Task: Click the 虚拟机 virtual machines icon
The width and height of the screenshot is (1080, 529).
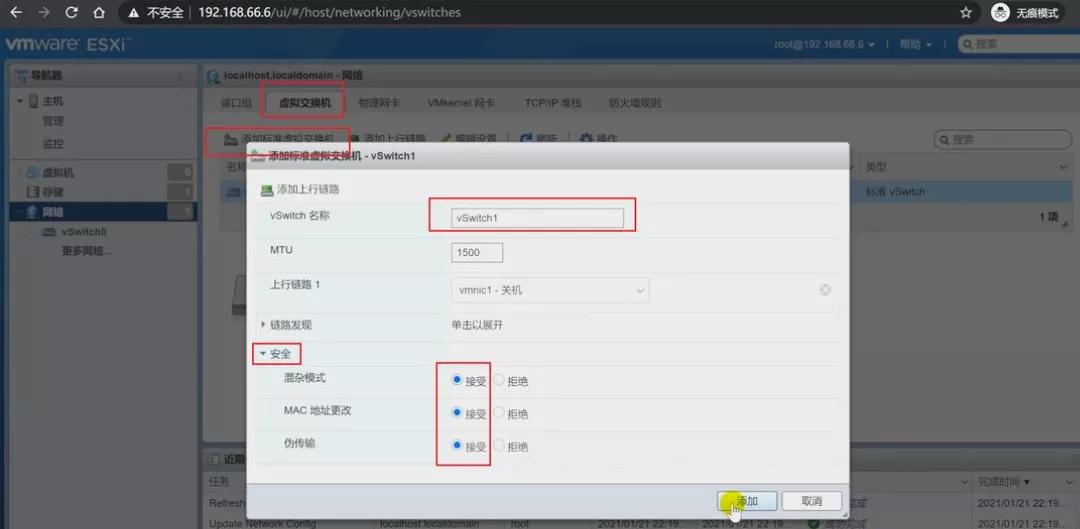Action: click(32, 173)
